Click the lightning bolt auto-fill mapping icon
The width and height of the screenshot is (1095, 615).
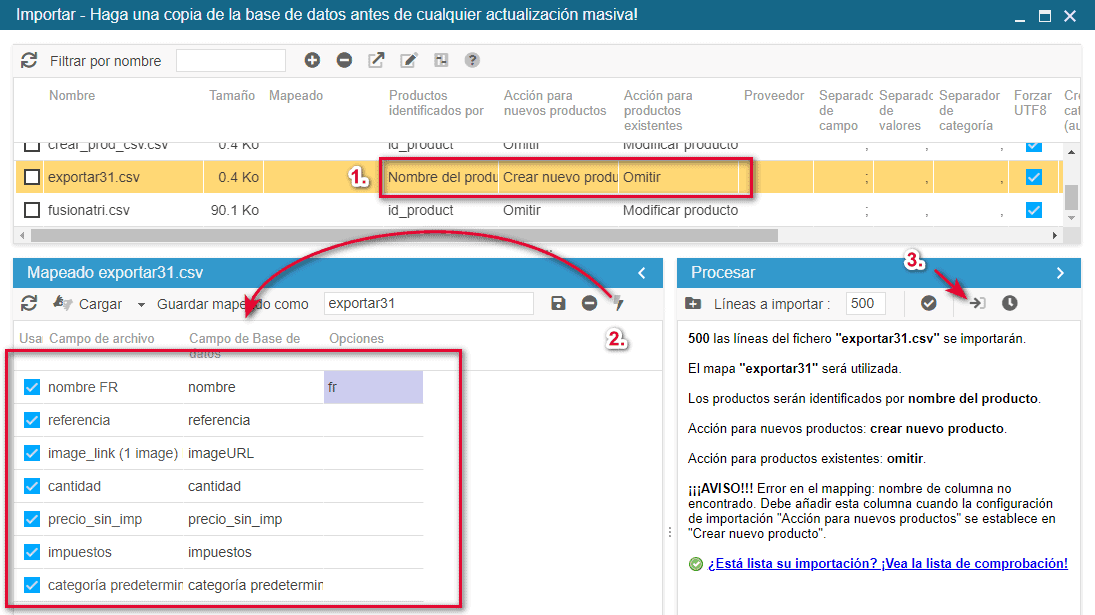click(618, 303)
